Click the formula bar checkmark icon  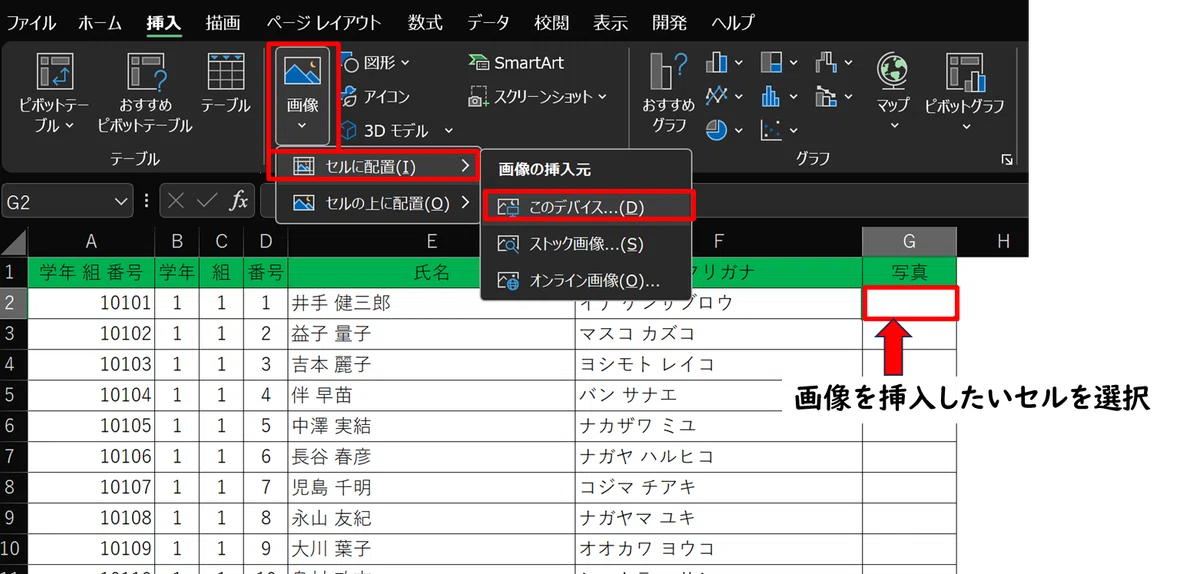208,201
